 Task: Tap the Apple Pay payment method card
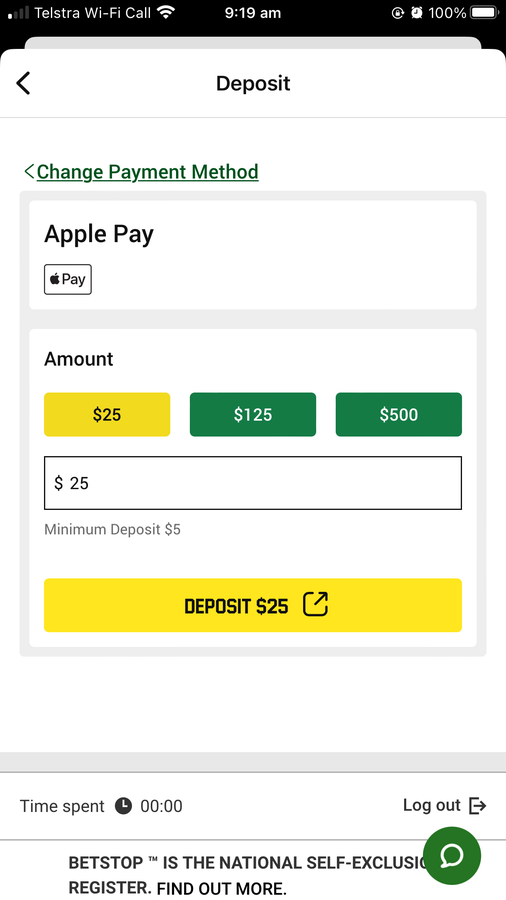(x=253, y=255)
